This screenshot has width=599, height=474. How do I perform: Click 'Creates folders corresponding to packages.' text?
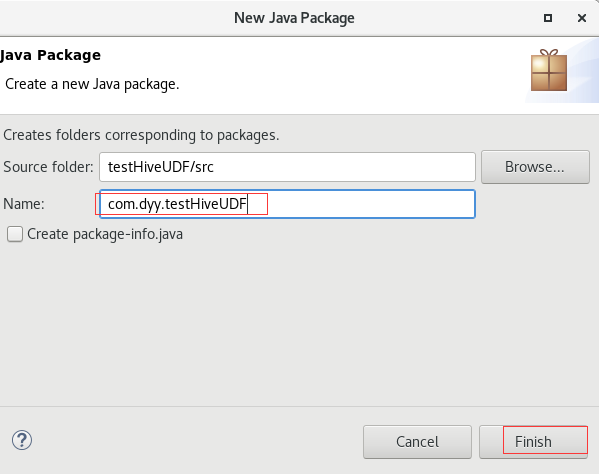[x=141, y=135]
